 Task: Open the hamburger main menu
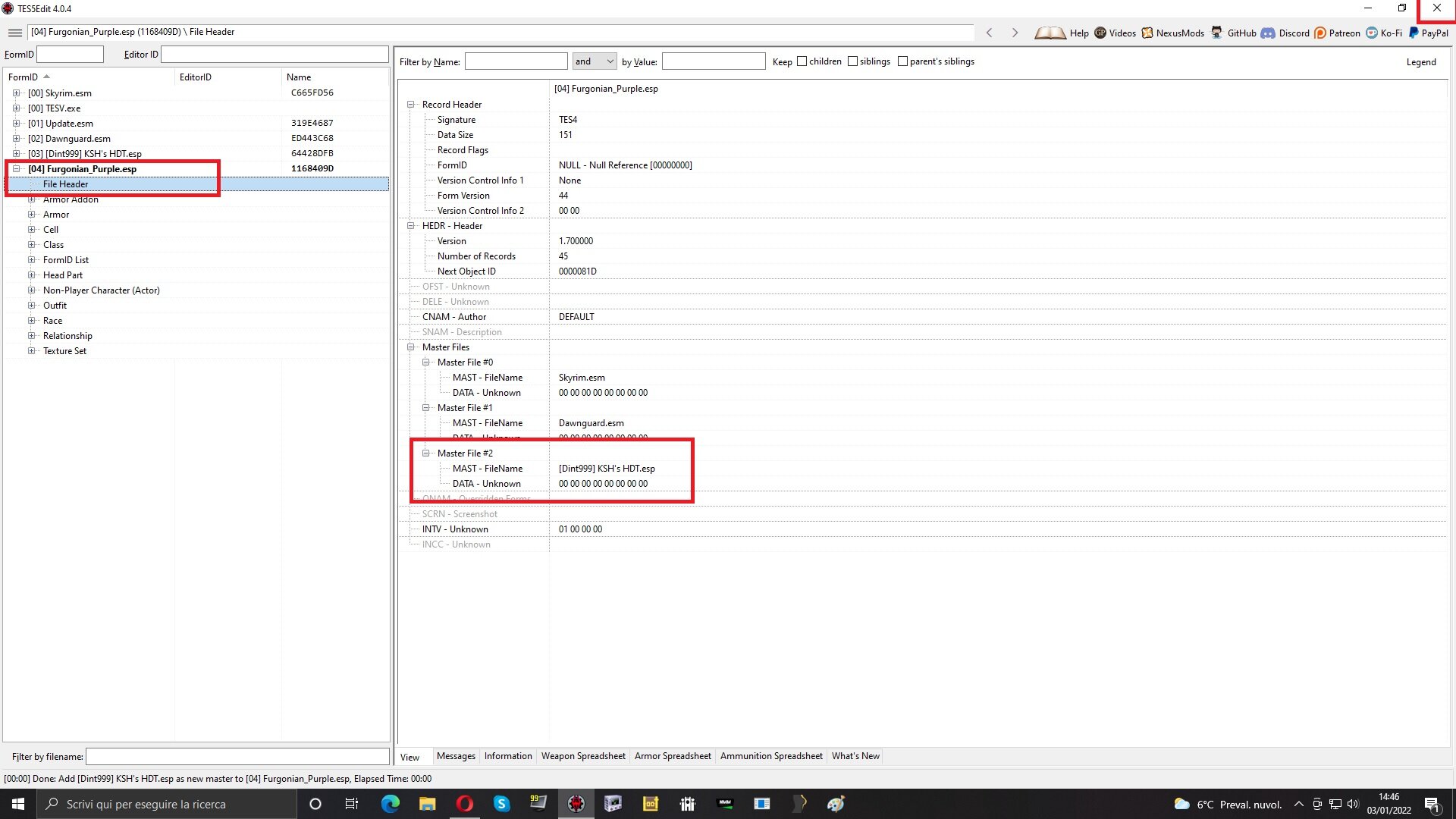tap(15, 33)
